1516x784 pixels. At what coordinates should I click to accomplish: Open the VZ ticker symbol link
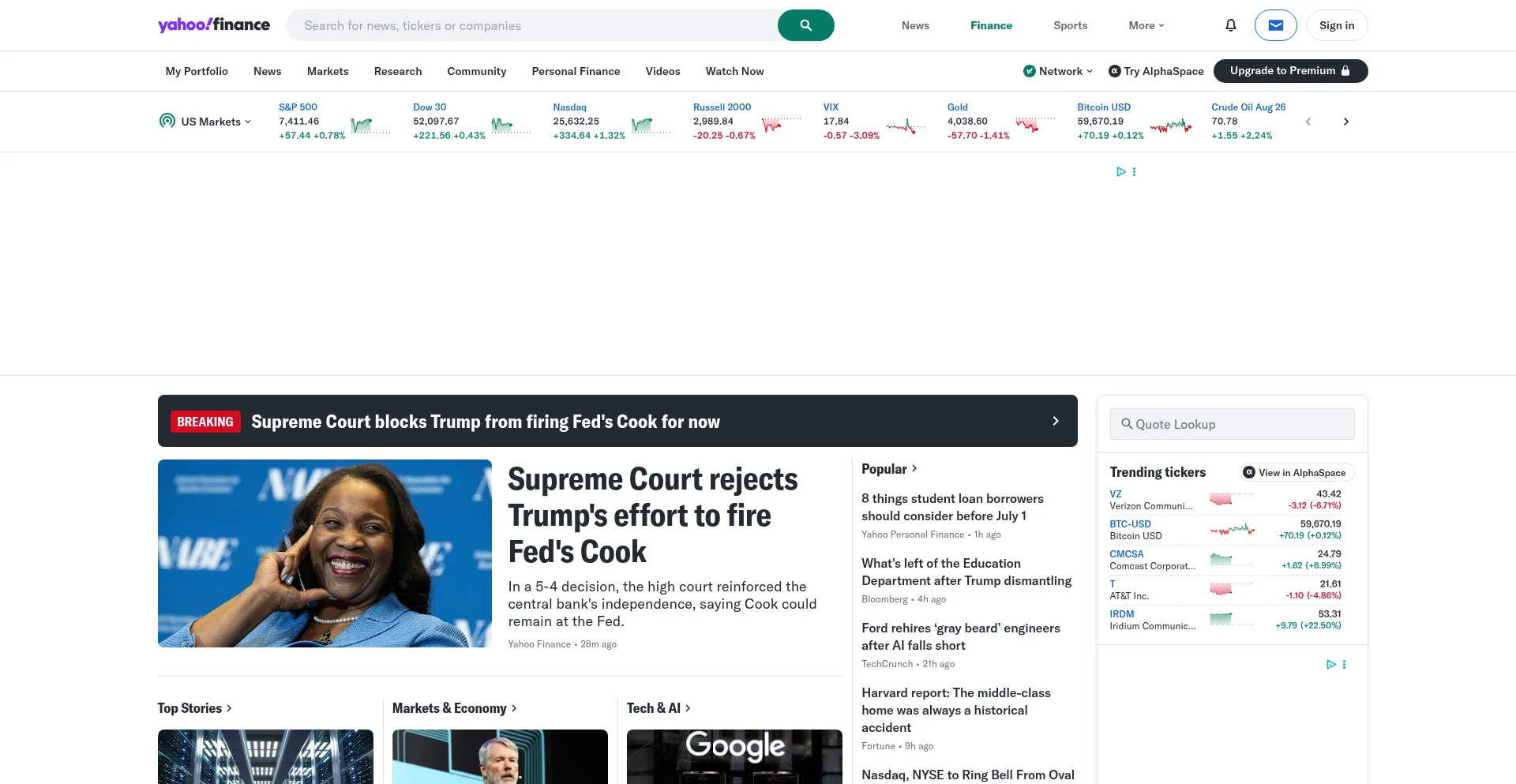tap(1116, 494)
